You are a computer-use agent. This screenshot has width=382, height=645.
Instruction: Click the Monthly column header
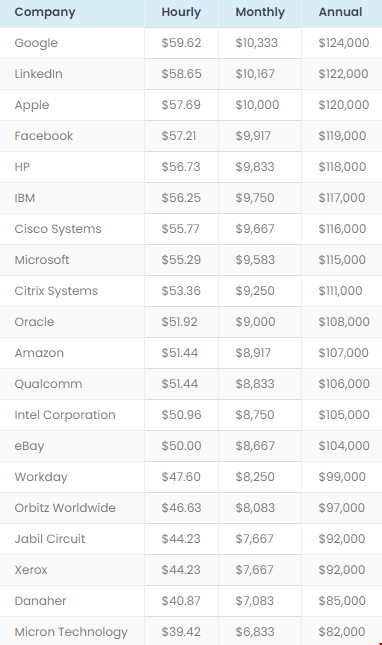pos(260,12)
